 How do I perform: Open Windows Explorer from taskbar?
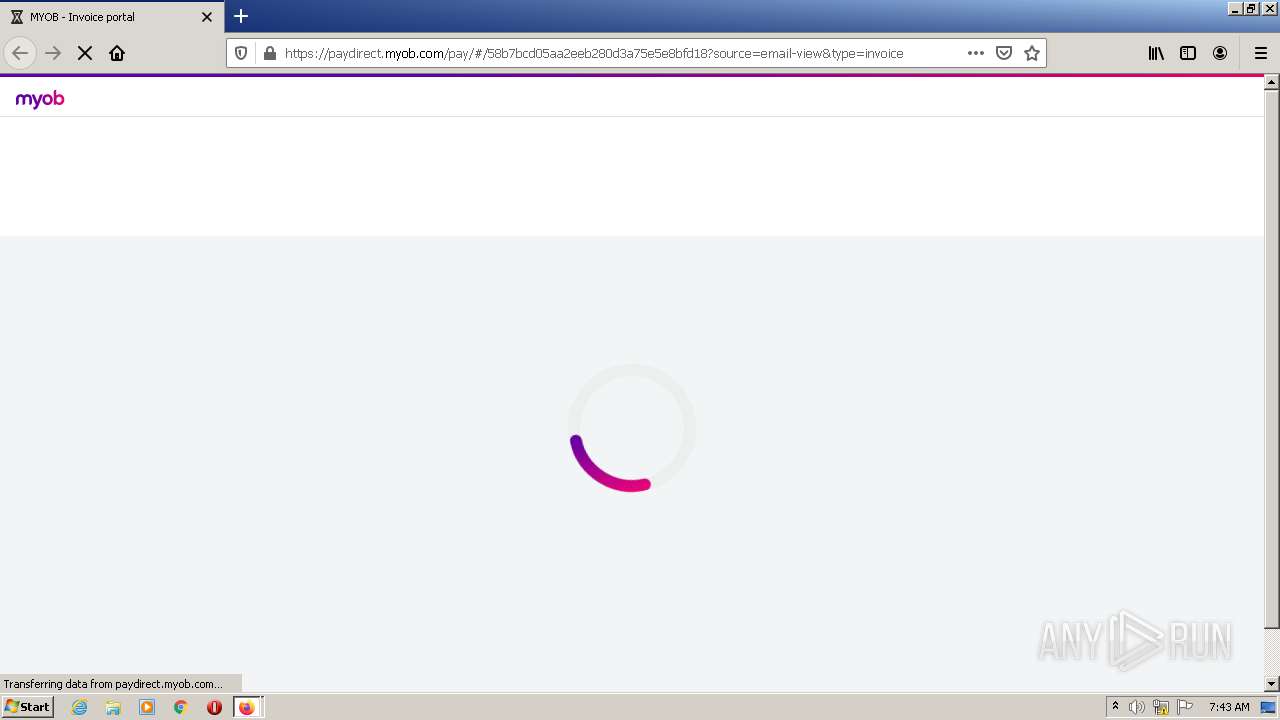pyautogui.click(x=113, y=707)
